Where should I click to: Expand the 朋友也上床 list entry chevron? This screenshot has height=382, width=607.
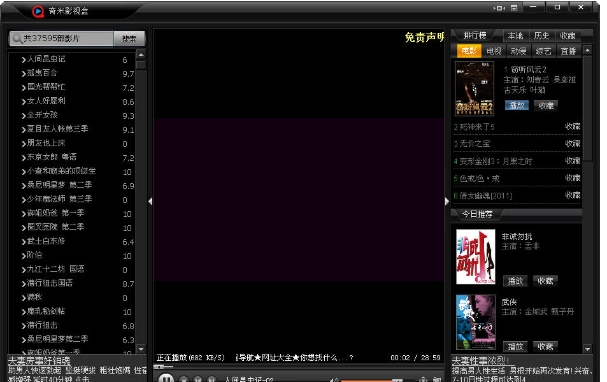24,144
